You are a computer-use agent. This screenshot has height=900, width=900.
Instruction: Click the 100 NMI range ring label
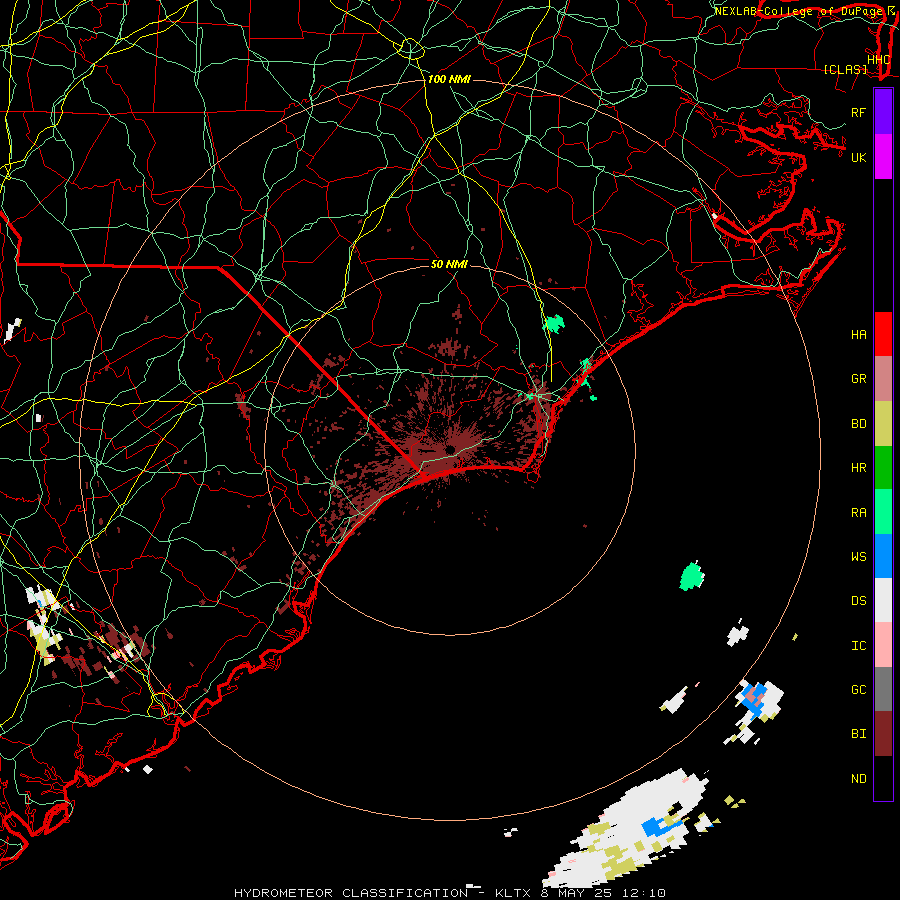(449, 79)
